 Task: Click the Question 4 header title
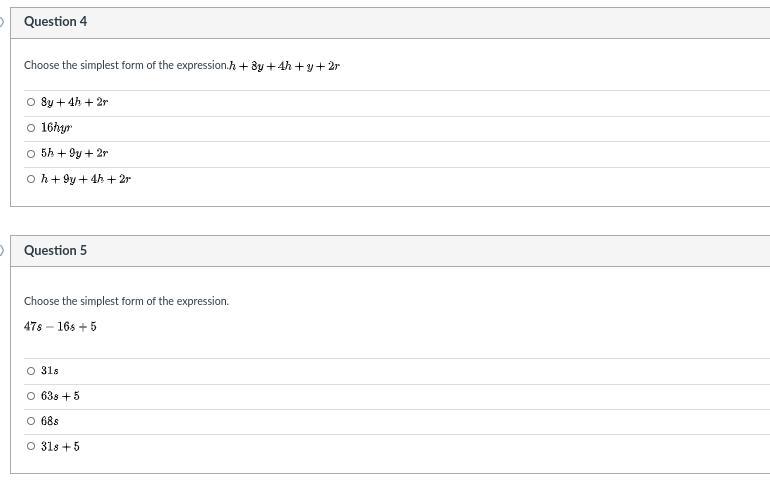tap(55, 22)
